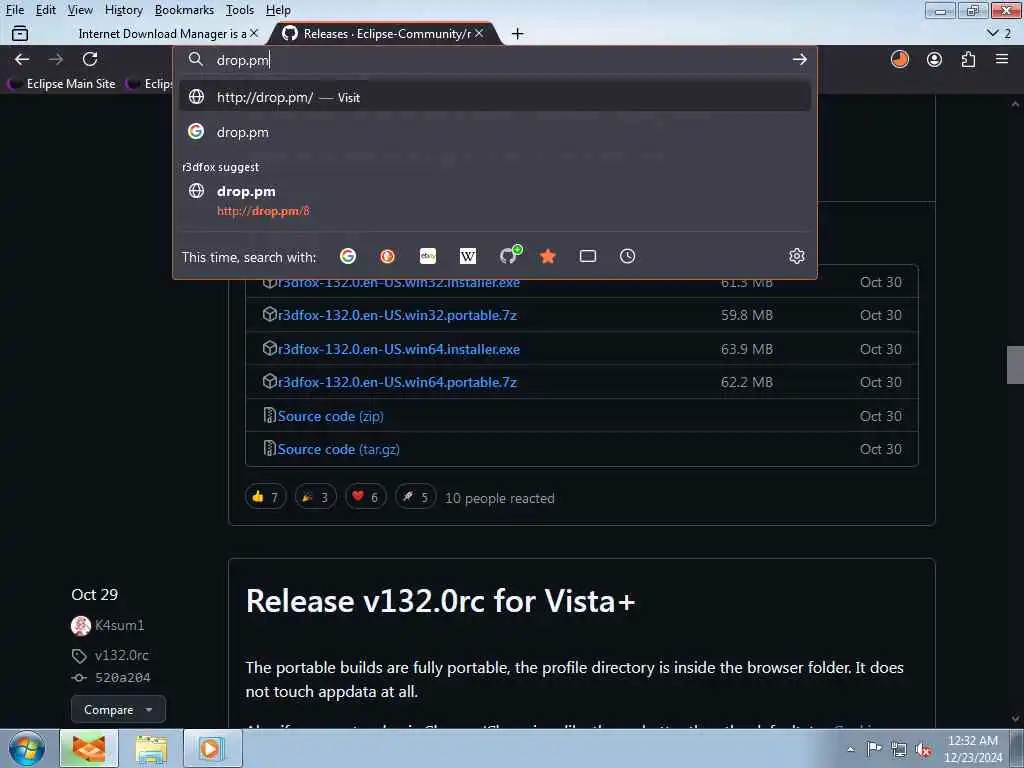This screenshot has width=1024, height=768.
Task: Switch to Internet Download Manager tab
Action: pos(162,33)
